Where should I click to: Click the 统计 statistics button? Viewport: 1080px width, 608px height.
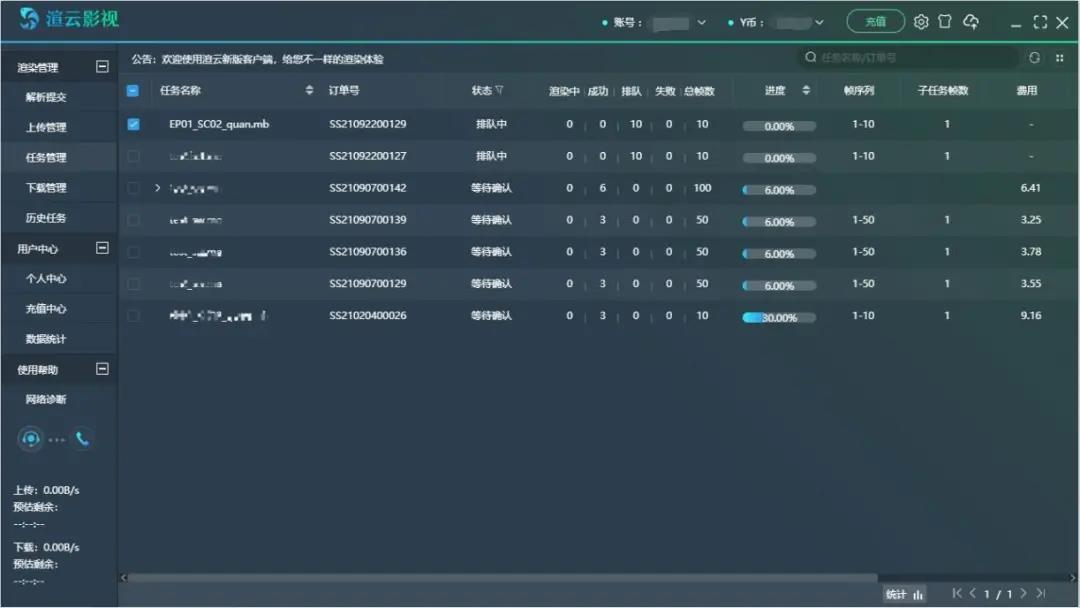pyautogui.click(x=903, y=594)
